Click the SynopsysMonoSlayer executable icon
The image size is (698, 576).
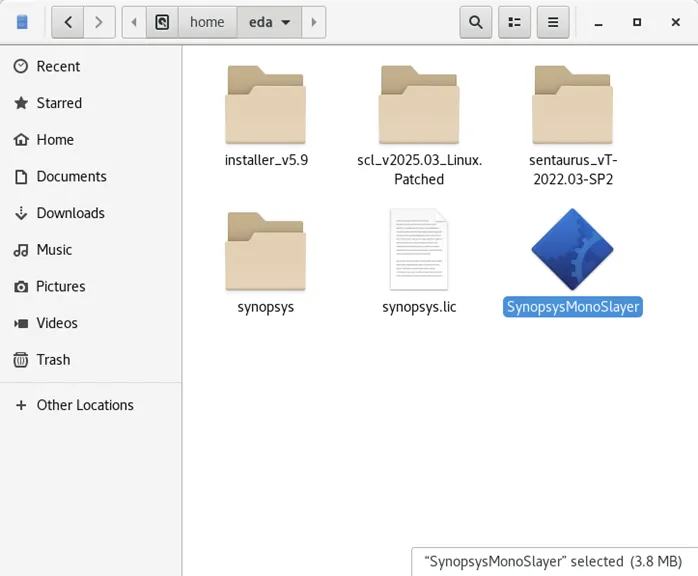click(x=572, y=249)
